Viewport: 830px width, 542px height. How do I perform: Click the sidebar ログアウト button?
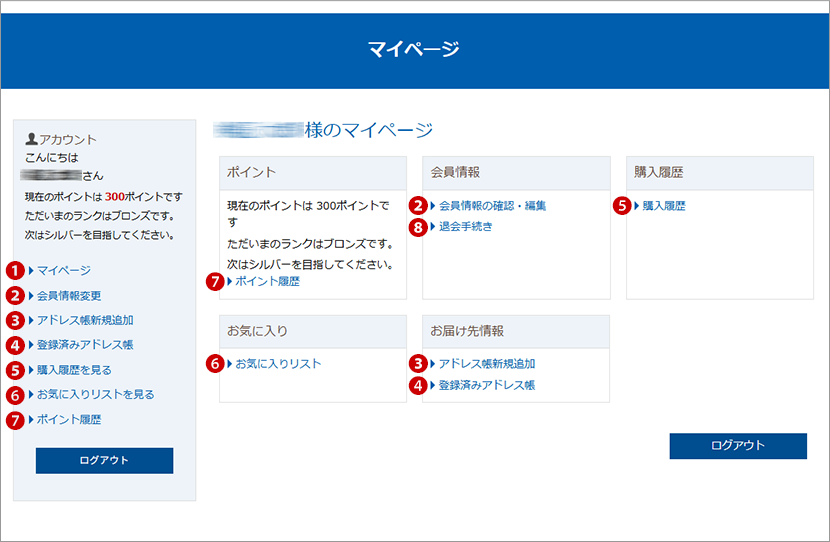tap(104, 460)
